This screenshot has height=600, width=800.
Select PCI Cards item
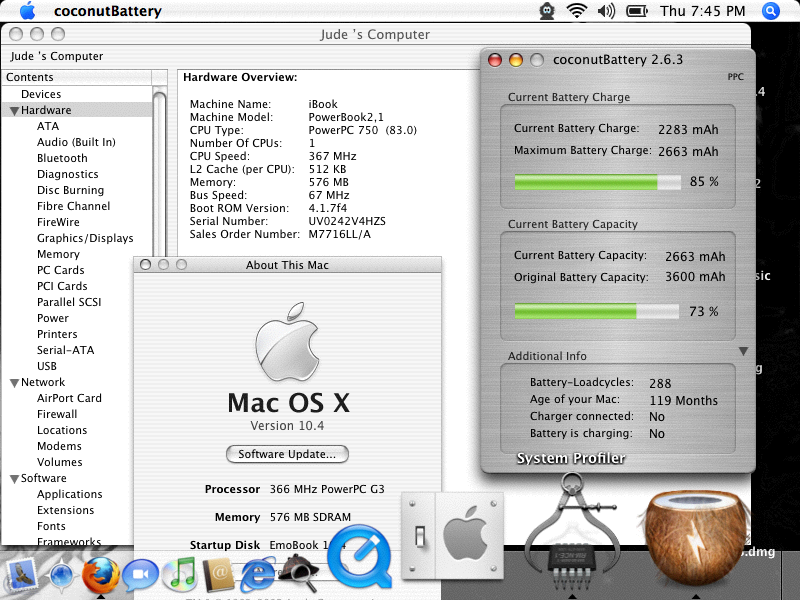tap(62, 286)
